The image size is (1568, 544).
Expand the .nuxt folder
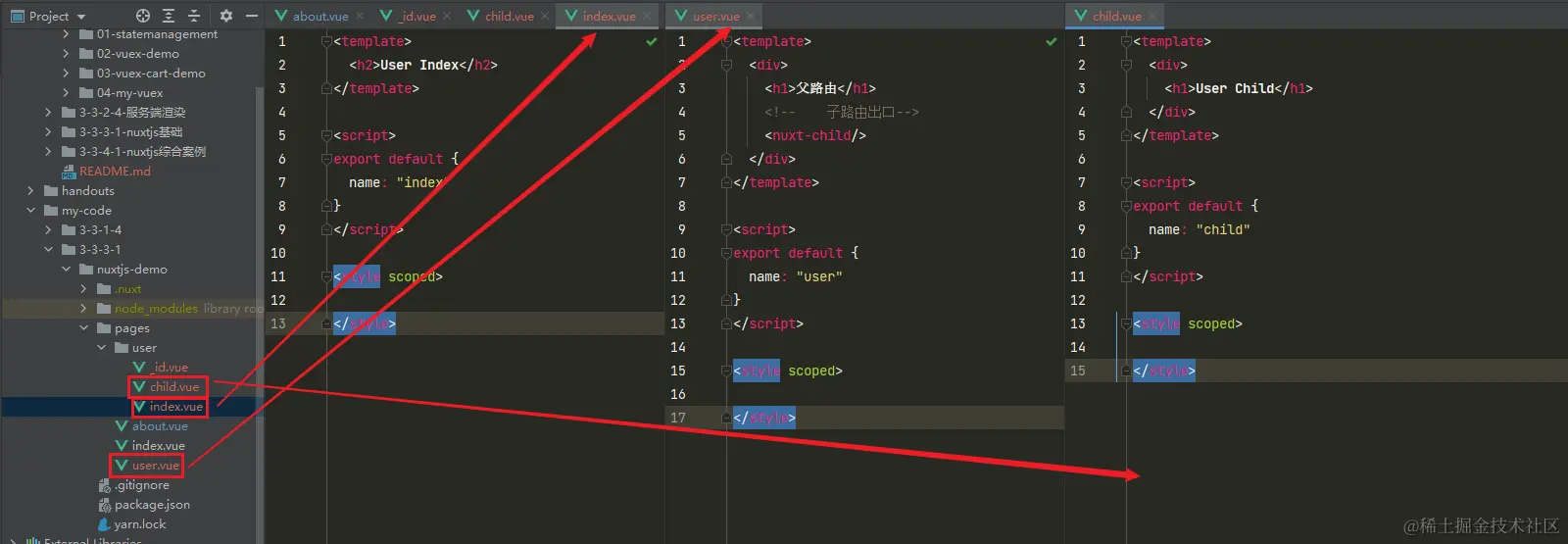[x=83, y=289]
